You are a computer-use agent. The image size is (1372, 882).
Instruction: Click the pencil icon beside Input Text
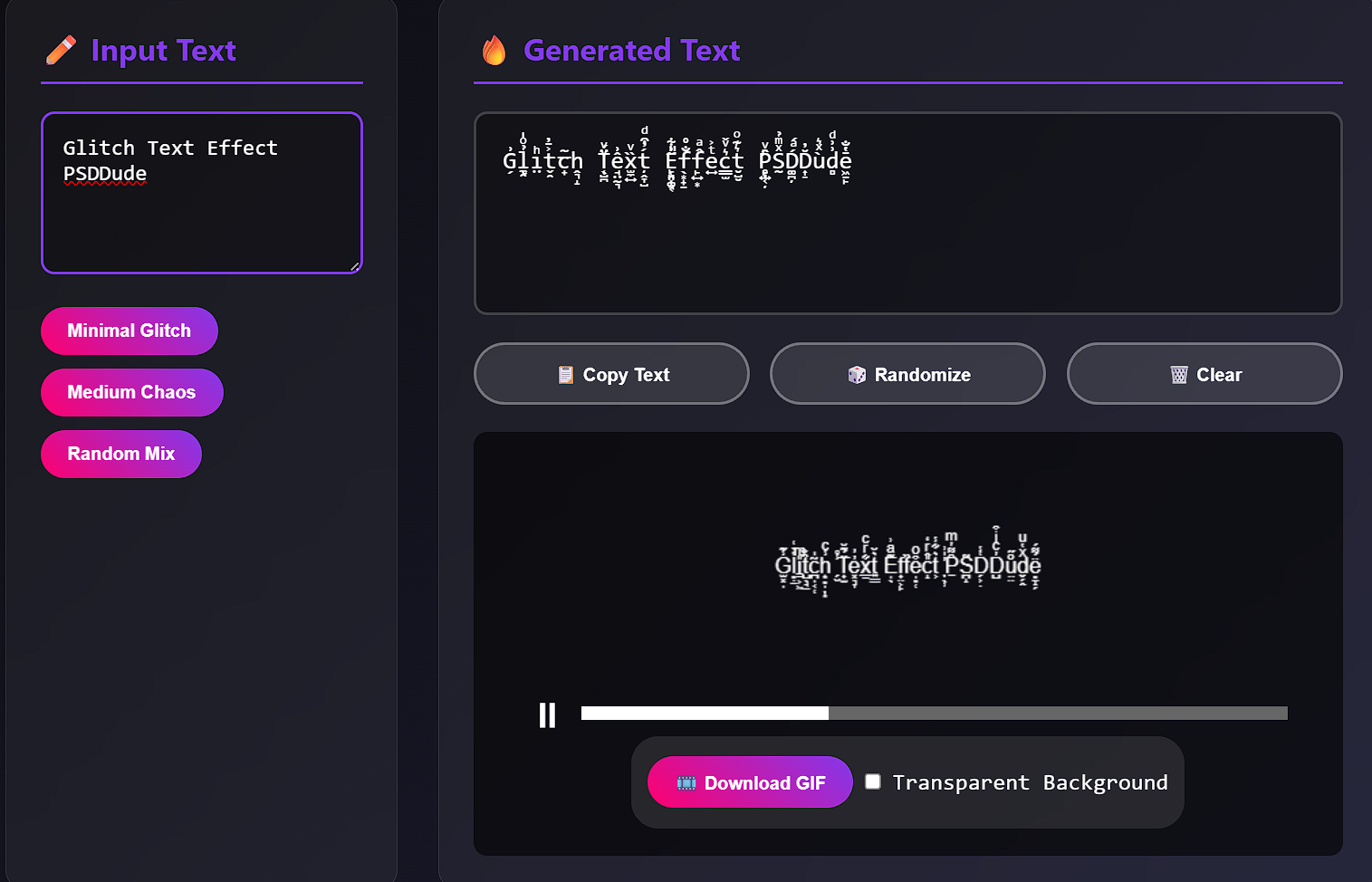pyautogui.click(x=61, y=51)
